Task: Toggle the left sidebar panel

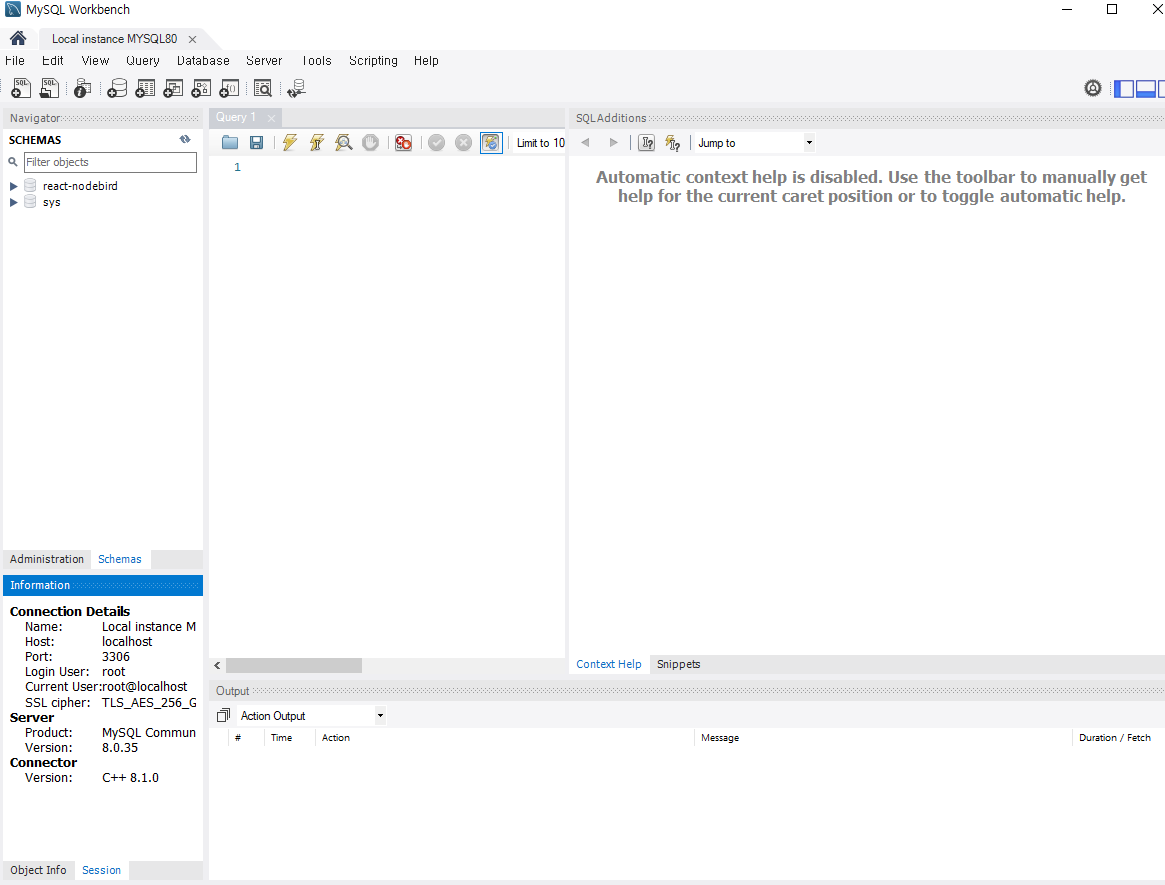Action: click(x=1124, y=88)
